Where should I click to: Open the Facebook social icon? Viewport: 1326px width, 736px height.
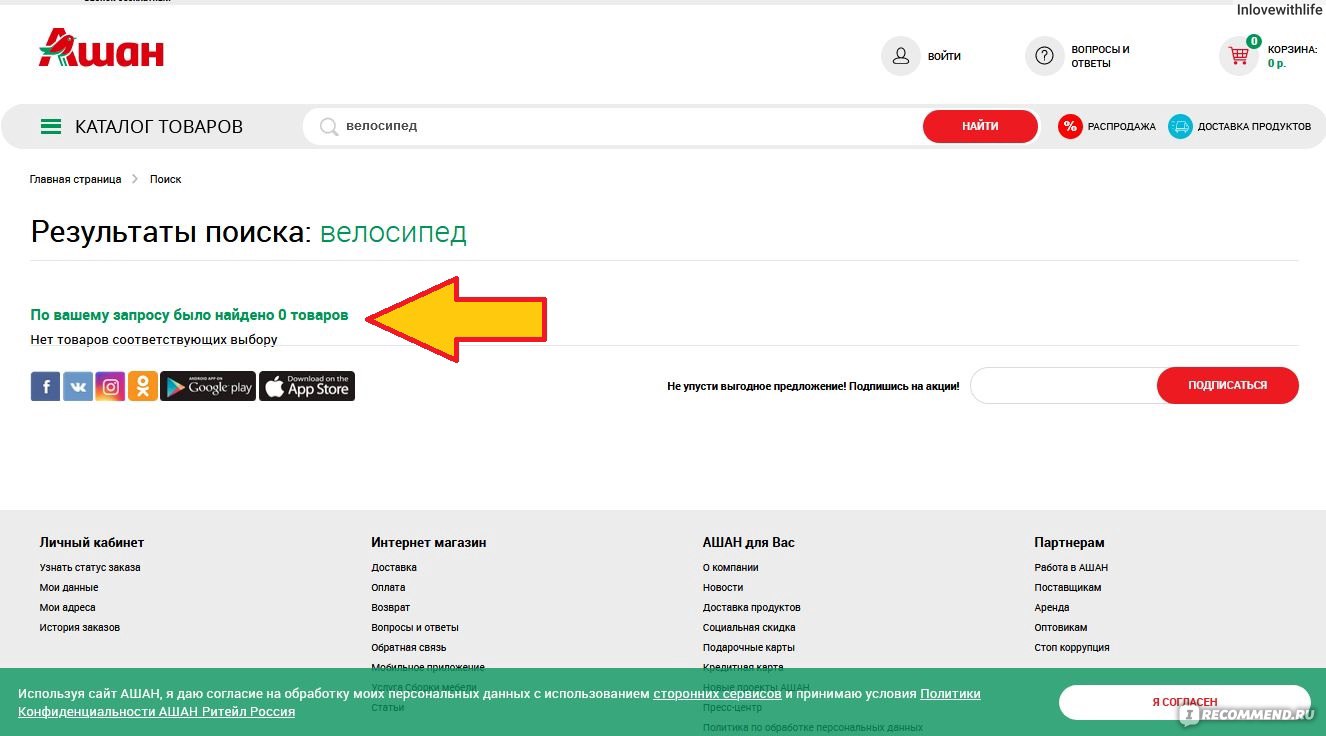click(45, 386)
